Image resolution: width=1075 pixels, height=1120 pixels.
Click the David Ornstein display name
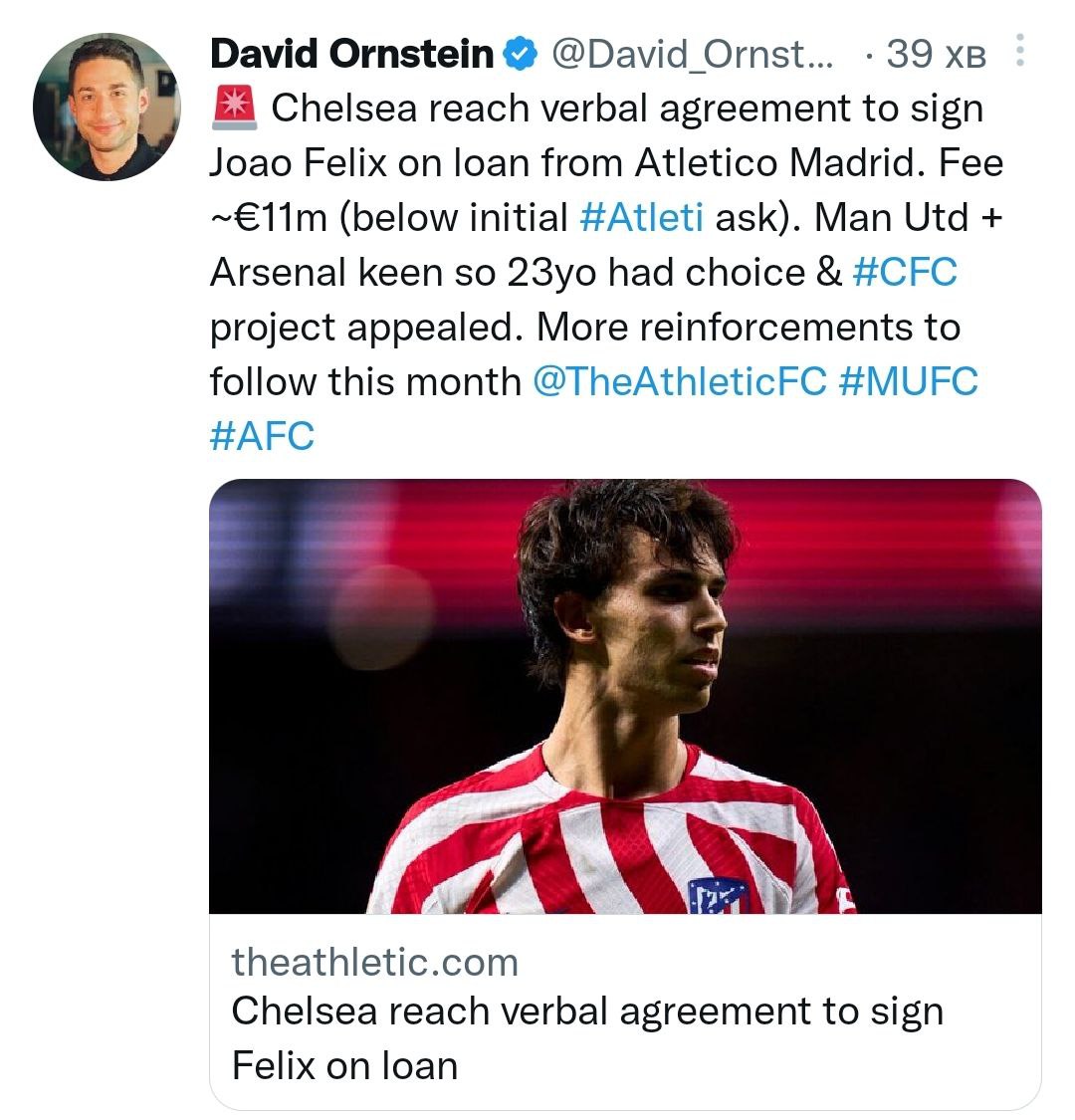pos(351,54)
